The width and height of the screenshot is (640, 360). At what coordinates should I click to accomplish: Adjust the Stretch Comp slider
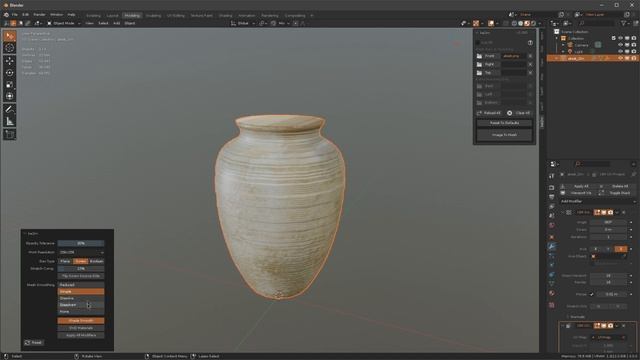[x=81, y=269]
